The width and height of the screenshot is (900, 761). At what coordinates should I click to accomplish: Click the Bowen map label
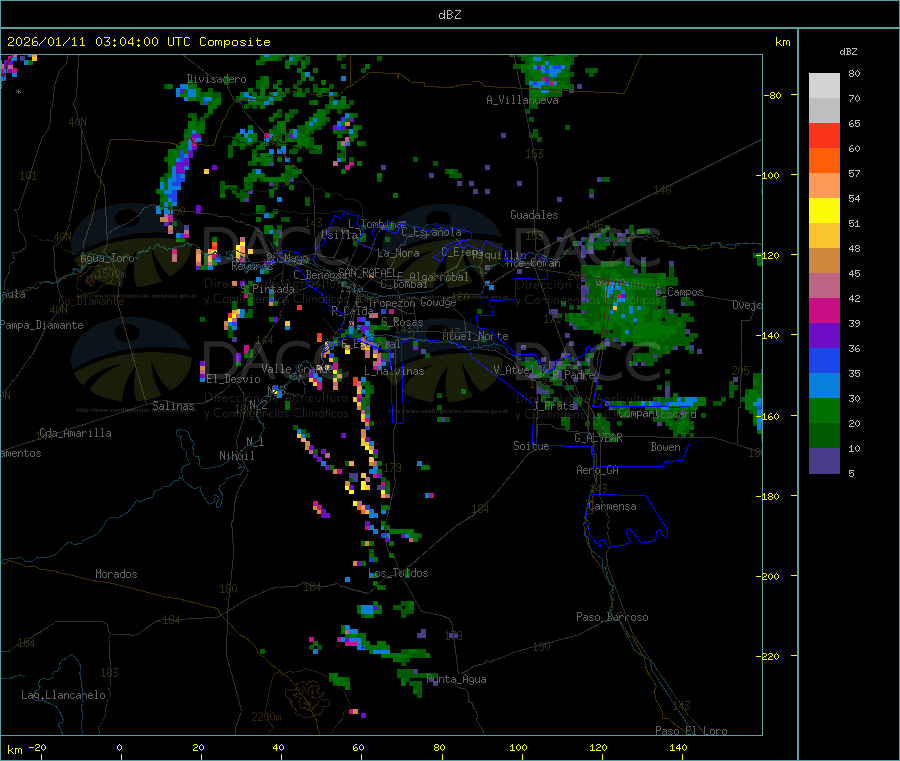point(665,447)
